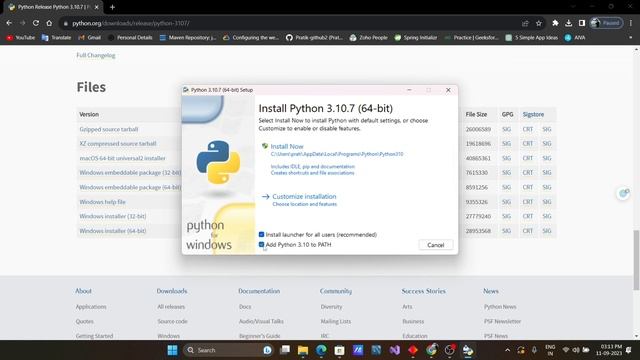Click Cancel in Python setup dialog
The image size is (640, 360).
tap(436, 245)
